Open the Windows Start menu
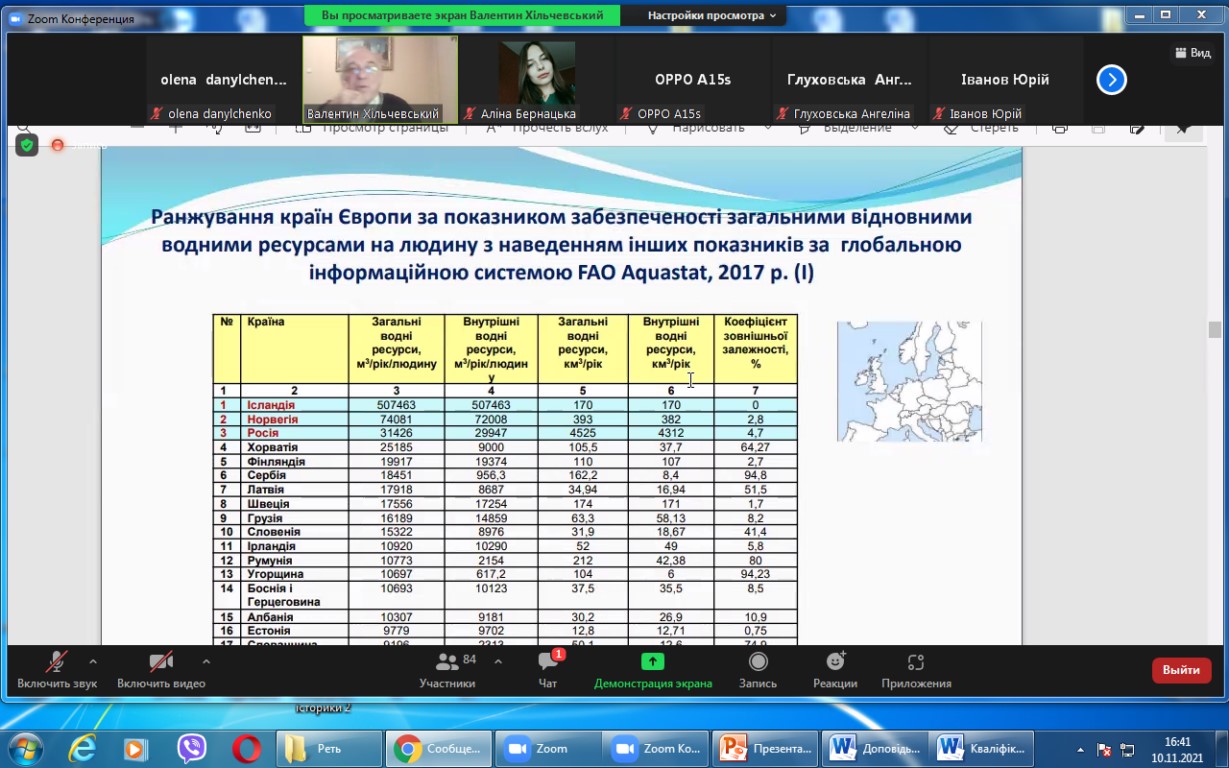This screenshot has height=768, width=1229. pyautogui.click(x=25, y=748)
